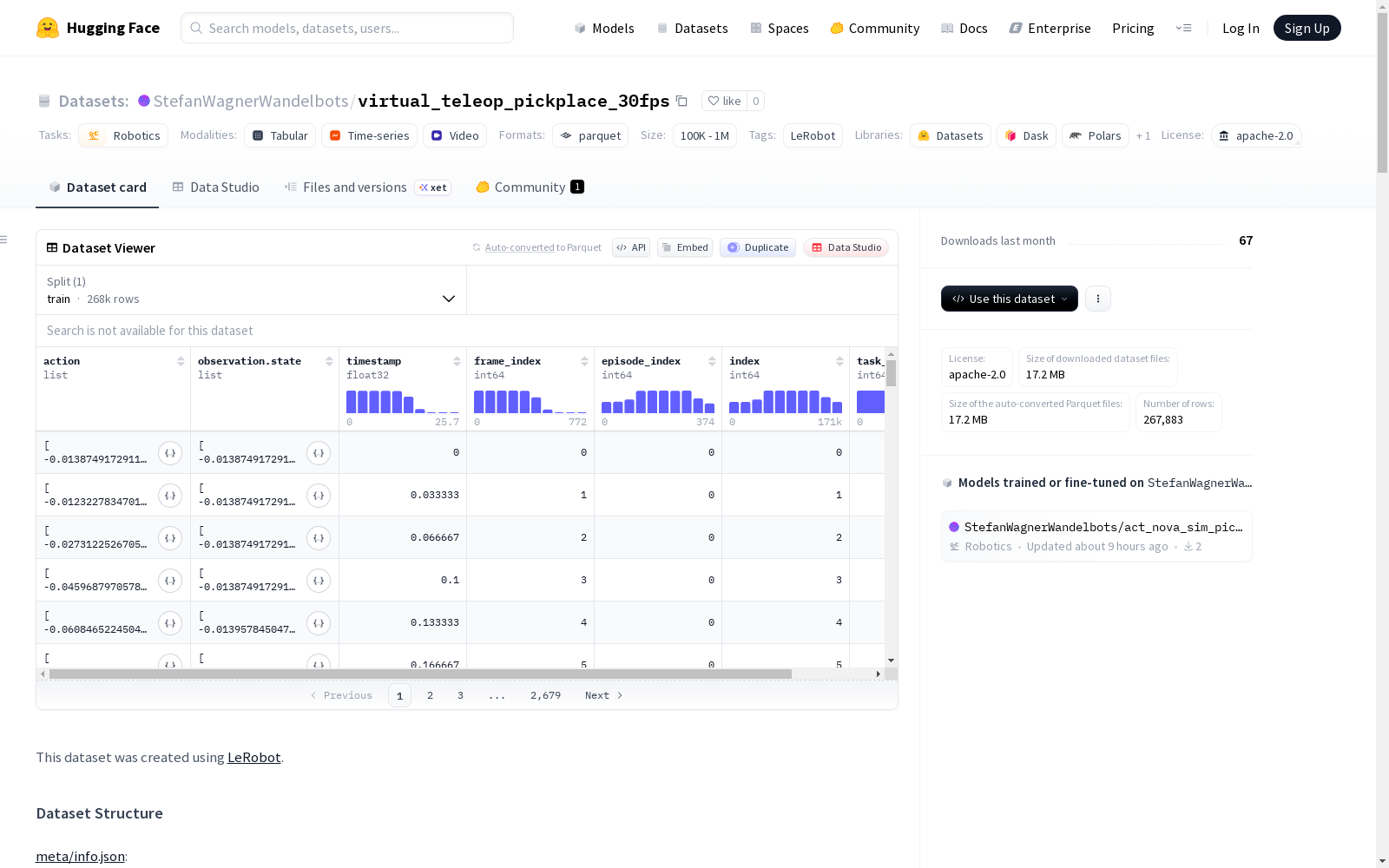Open the dataset Community tab
Viewport: 1389px width, 868px height.
(530, 187)
